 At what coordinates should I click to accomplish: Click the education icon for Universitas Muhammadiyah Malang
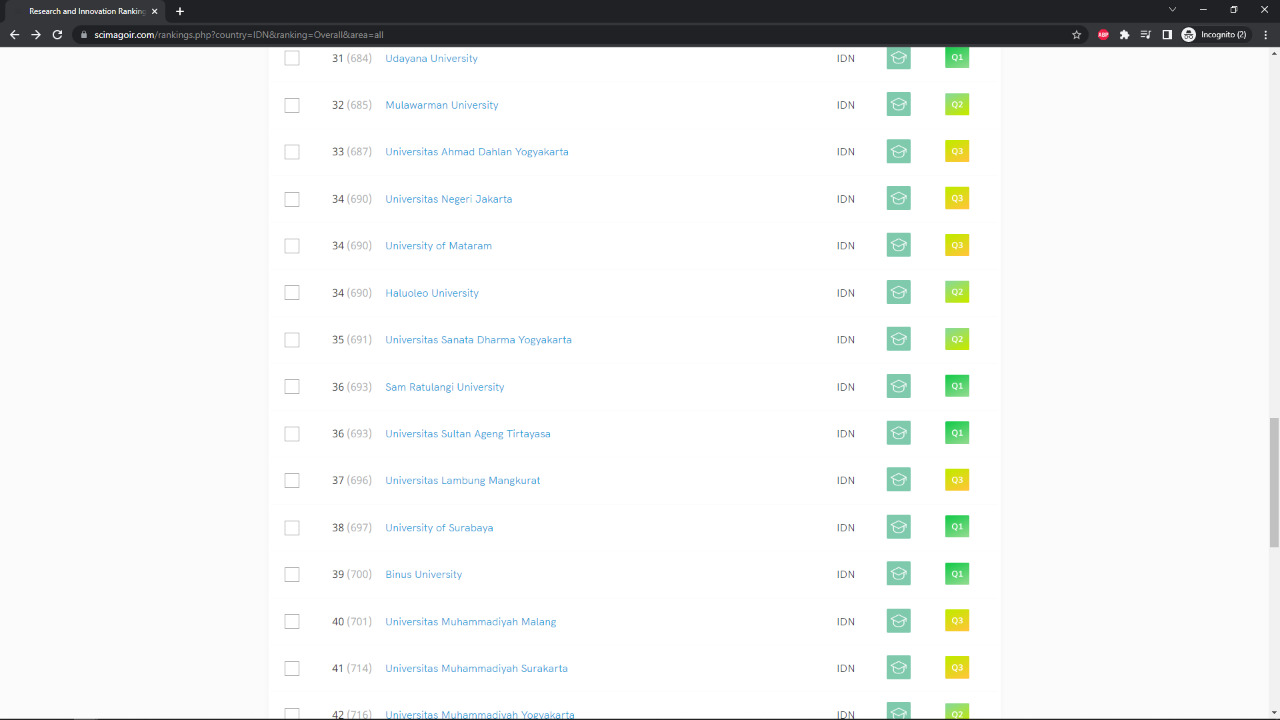(899, 621)
